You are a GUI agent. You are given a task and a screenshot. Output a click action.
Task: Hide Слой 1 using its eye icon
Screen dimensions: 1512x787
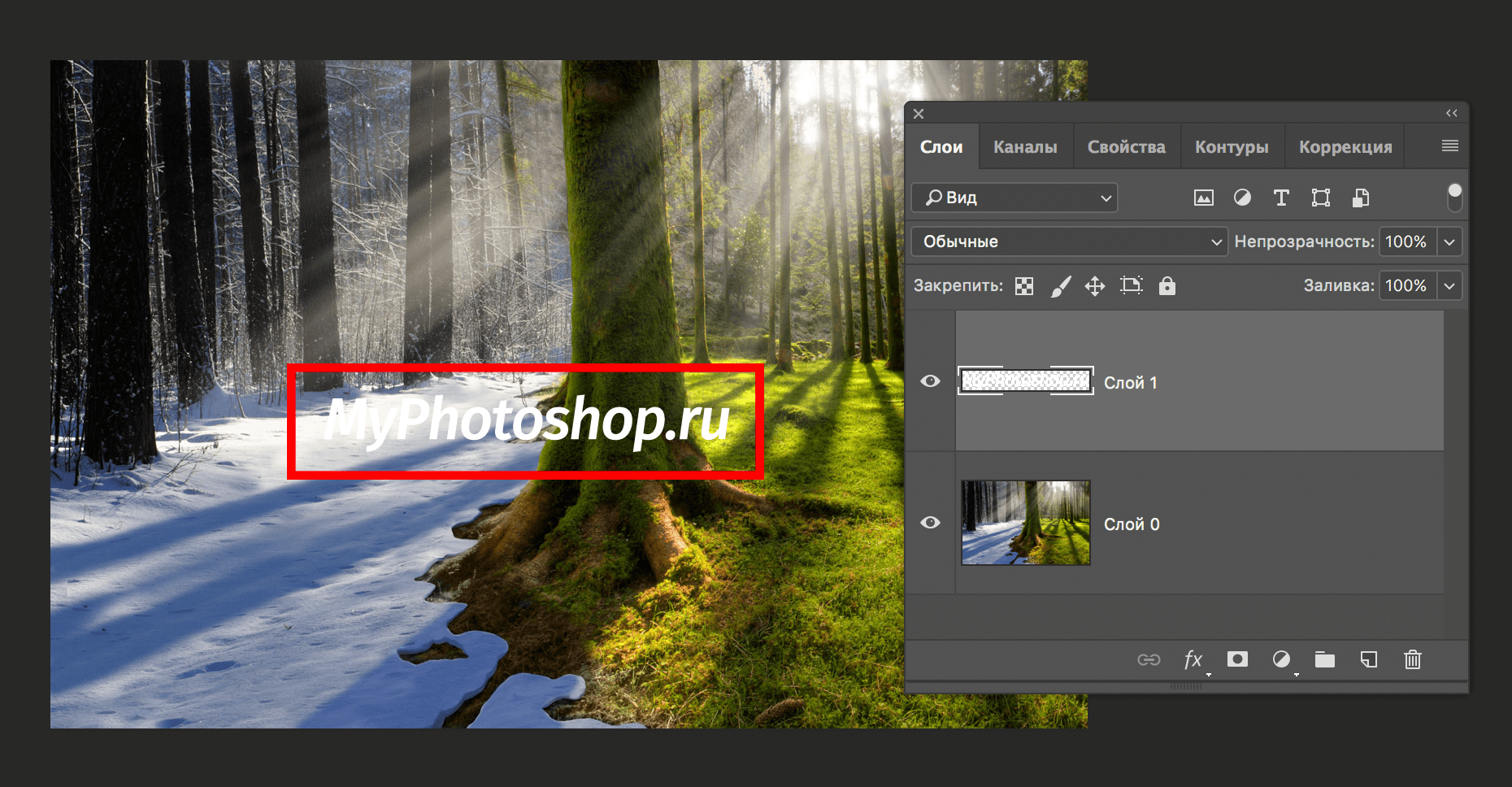[x=931, y=381]
